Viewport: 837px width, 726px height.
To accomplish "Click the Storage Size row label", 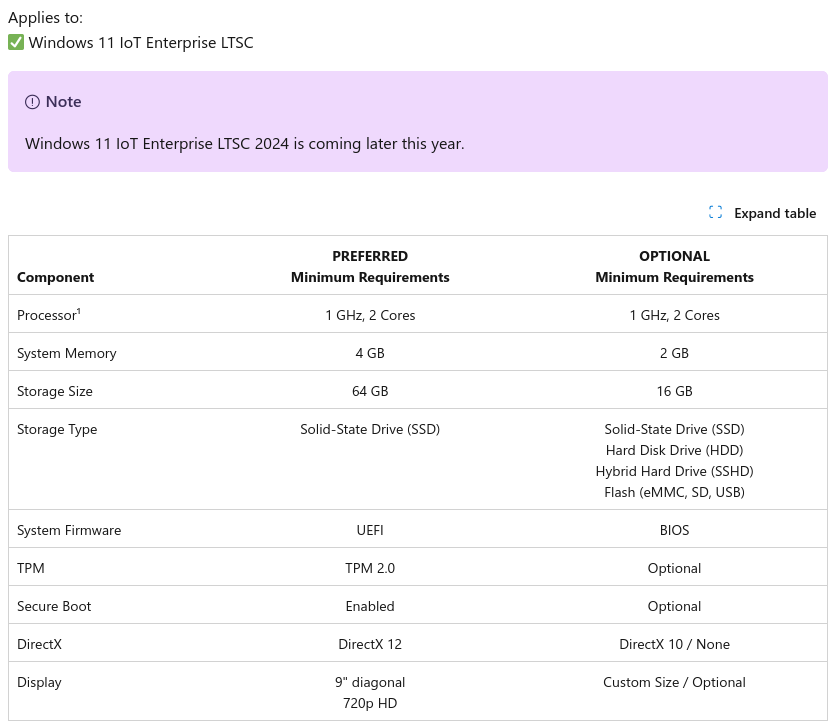I will coord(55,391).
